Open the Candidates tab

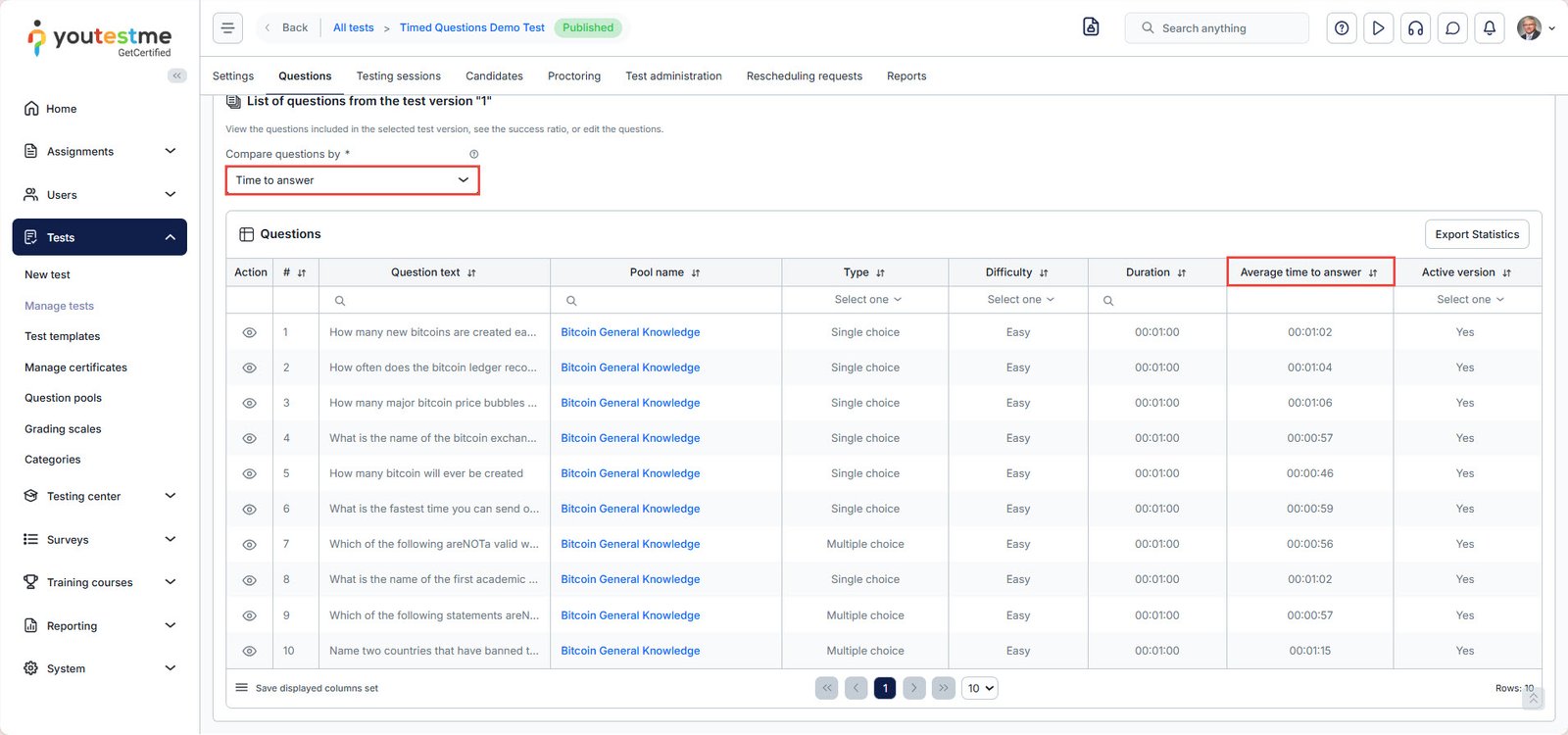point(494,76)
